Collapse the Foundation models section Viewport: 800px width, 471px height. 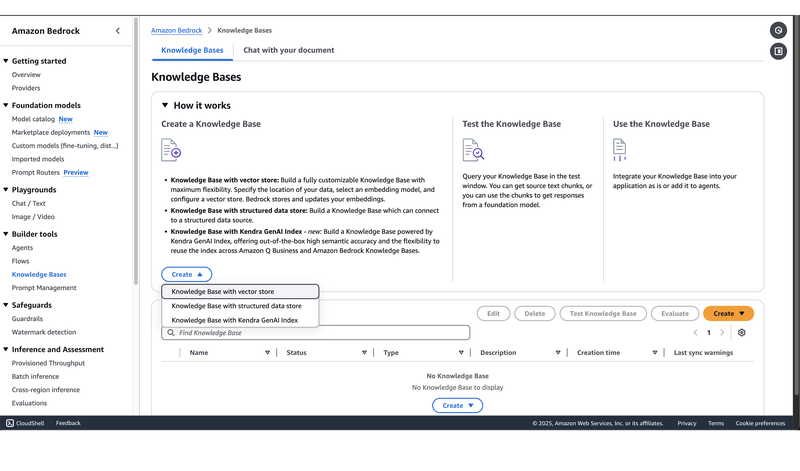(6, 105)
